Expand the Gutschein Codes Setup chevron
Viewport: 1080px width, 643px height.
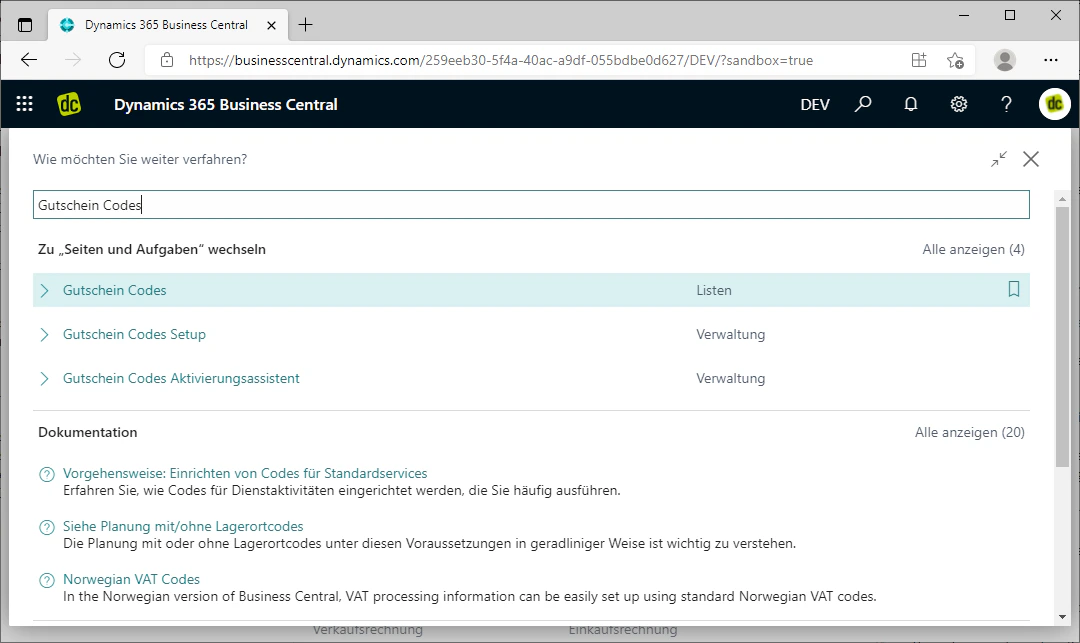(45, 335)
